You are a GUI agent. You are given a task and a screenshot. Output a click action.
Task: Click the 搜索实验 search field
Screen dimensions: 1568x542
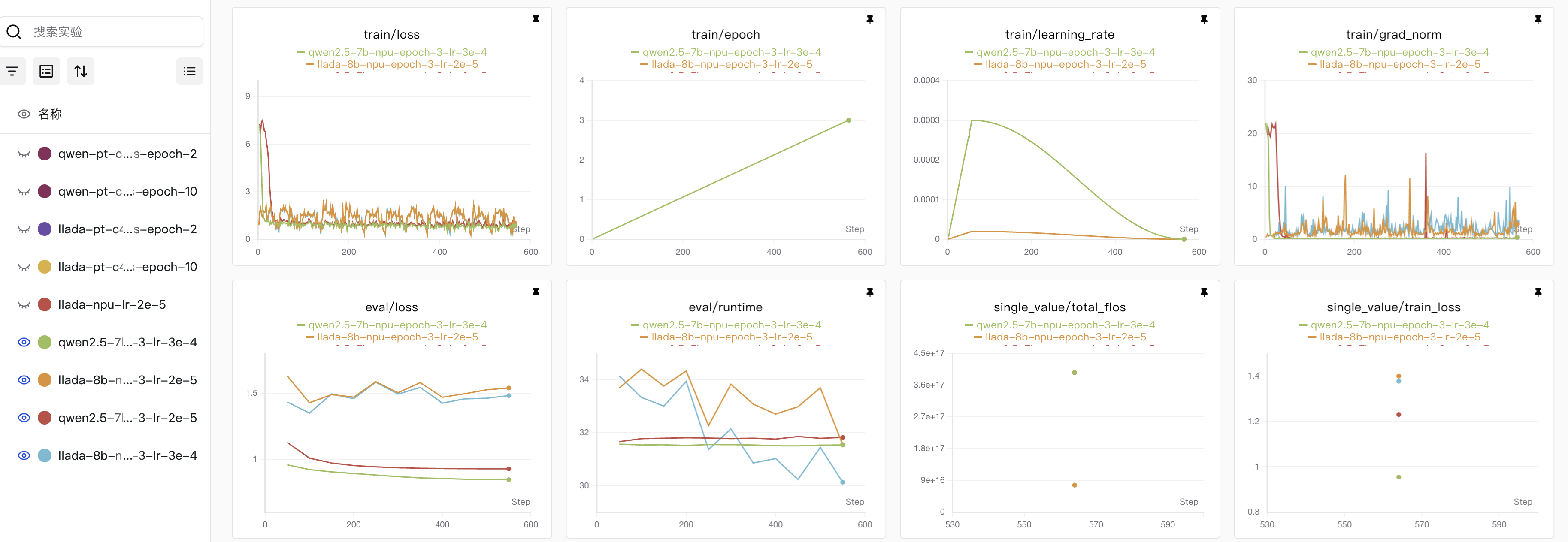[112, 32]
